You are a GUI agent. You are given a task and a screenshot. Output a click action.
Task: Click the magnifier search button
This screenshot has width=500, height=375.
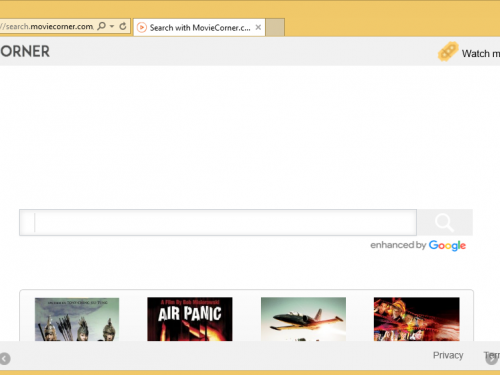pyautogui.click(x=445, y=222)
